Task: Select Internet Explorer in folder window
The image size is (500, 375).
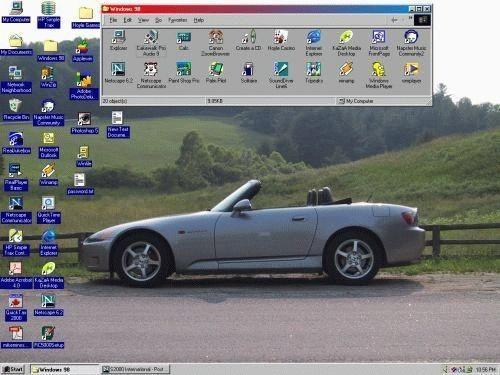Action: (x=314, y=43)
